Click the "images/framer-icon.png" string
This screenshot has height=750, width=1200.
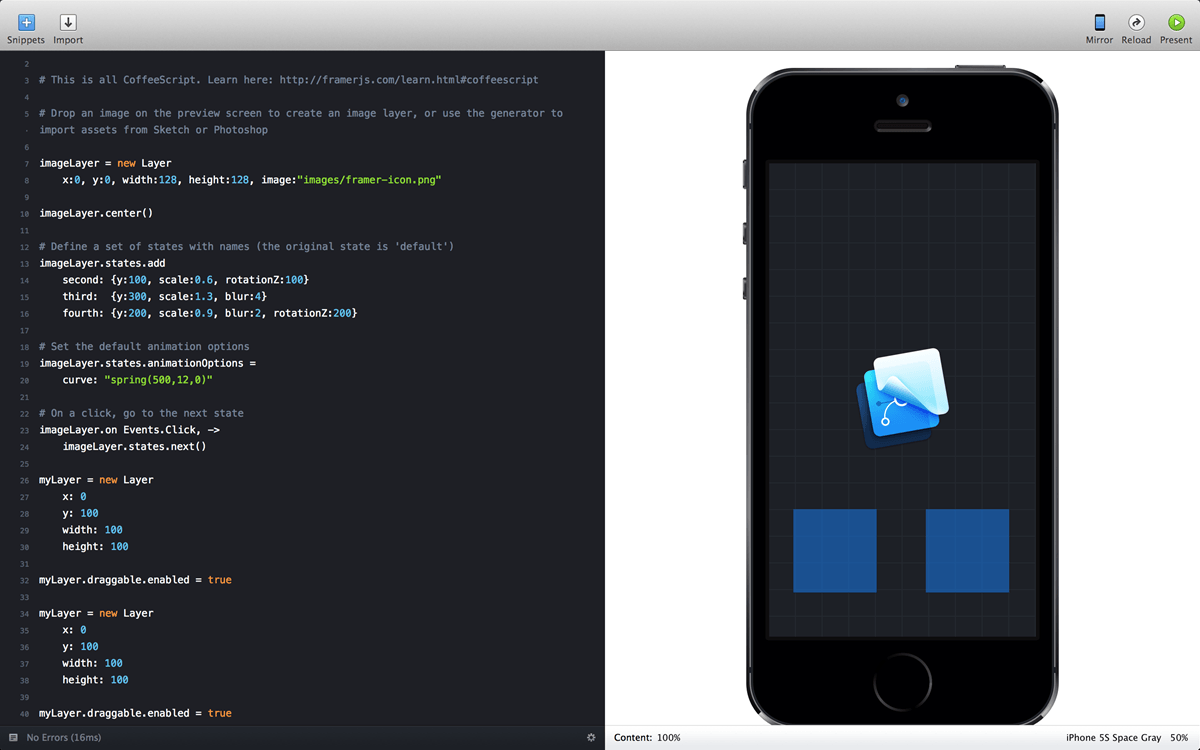tap(369, 180)
